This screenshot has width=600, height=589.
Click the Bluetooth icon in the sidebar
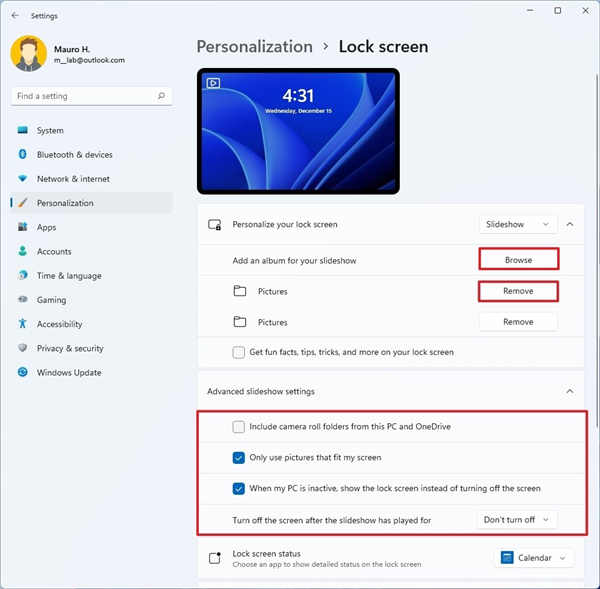click(x=23, y=154)
